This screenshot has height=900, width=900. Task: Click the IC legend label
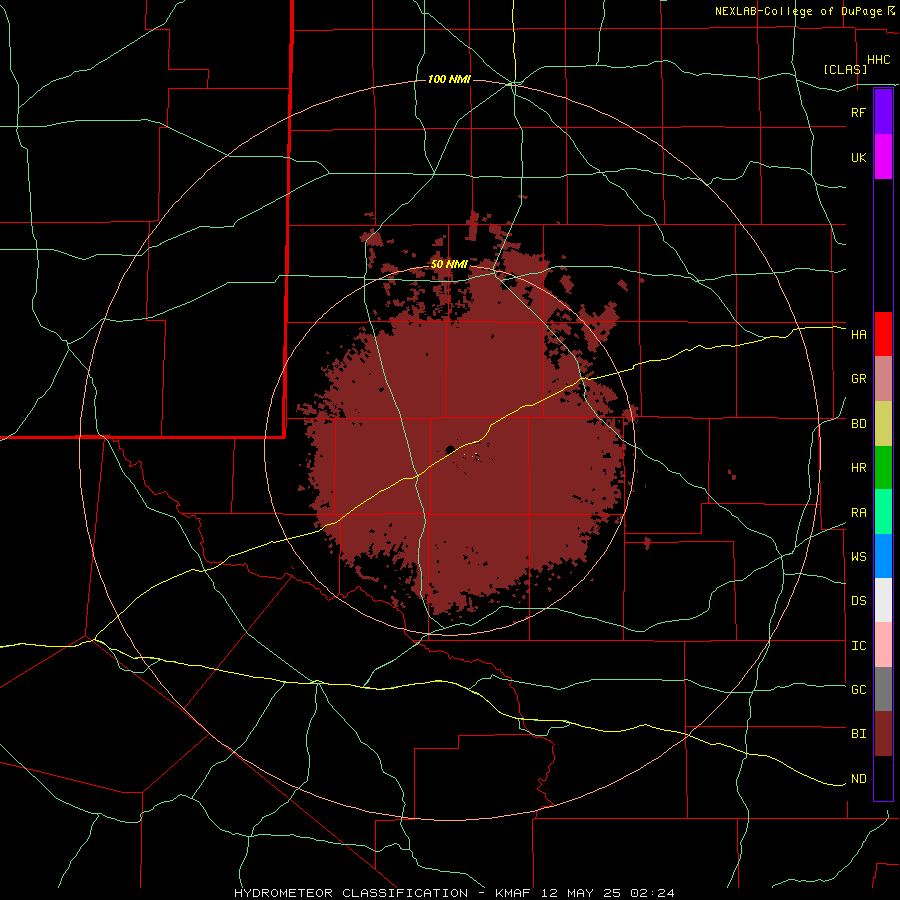click(x=858, y=646)
